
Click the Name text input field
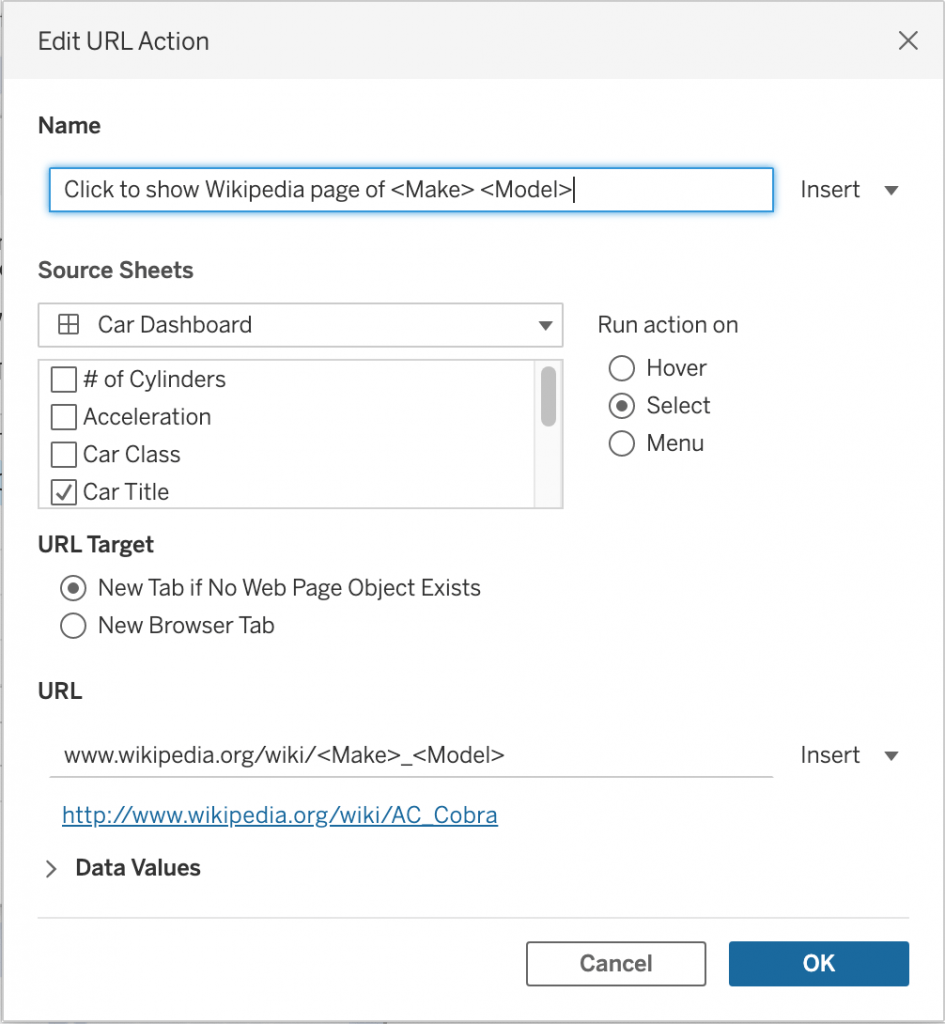pyautogui.click(x=410, y=190)
